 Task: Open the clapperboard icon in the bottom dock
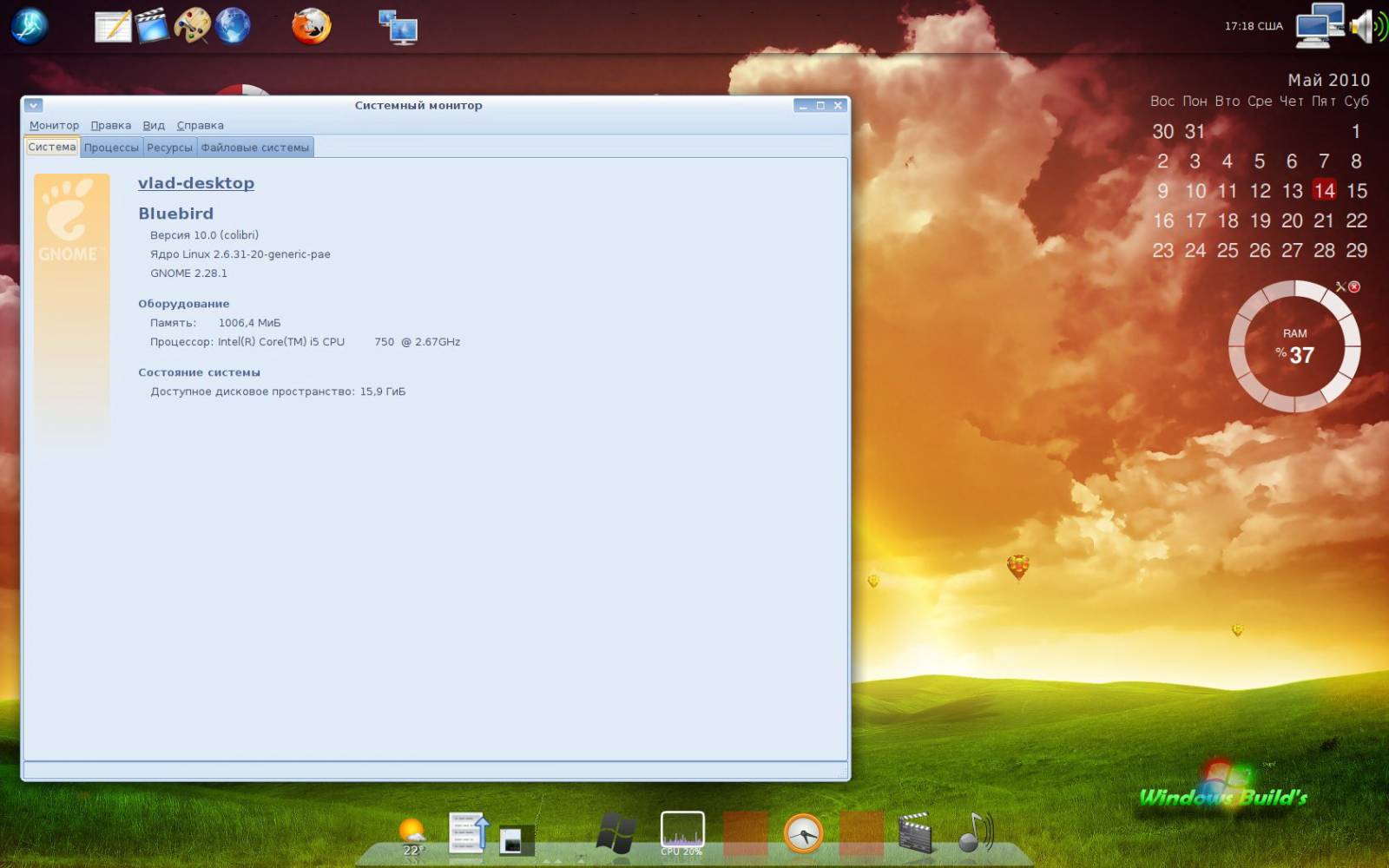915,833
